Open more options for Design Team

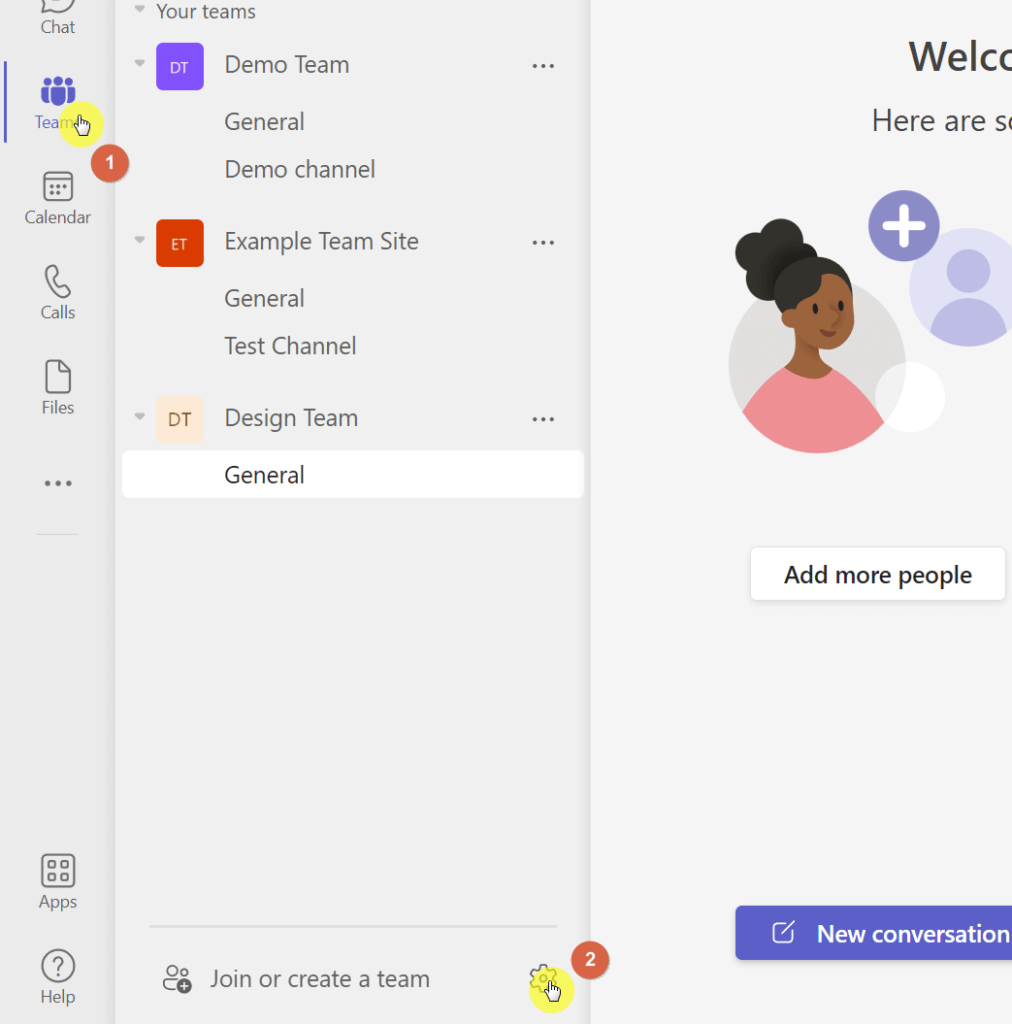(543, 419)
